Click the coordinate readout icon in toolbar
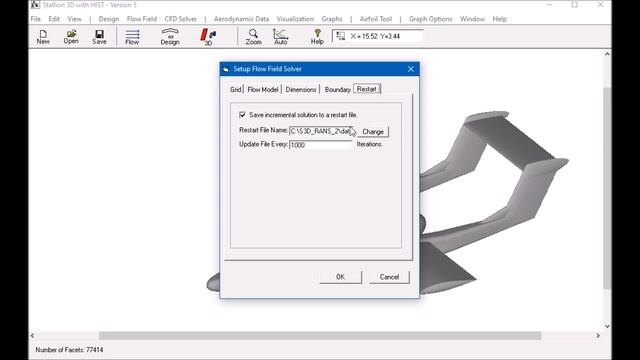 (x=340, y=36)
